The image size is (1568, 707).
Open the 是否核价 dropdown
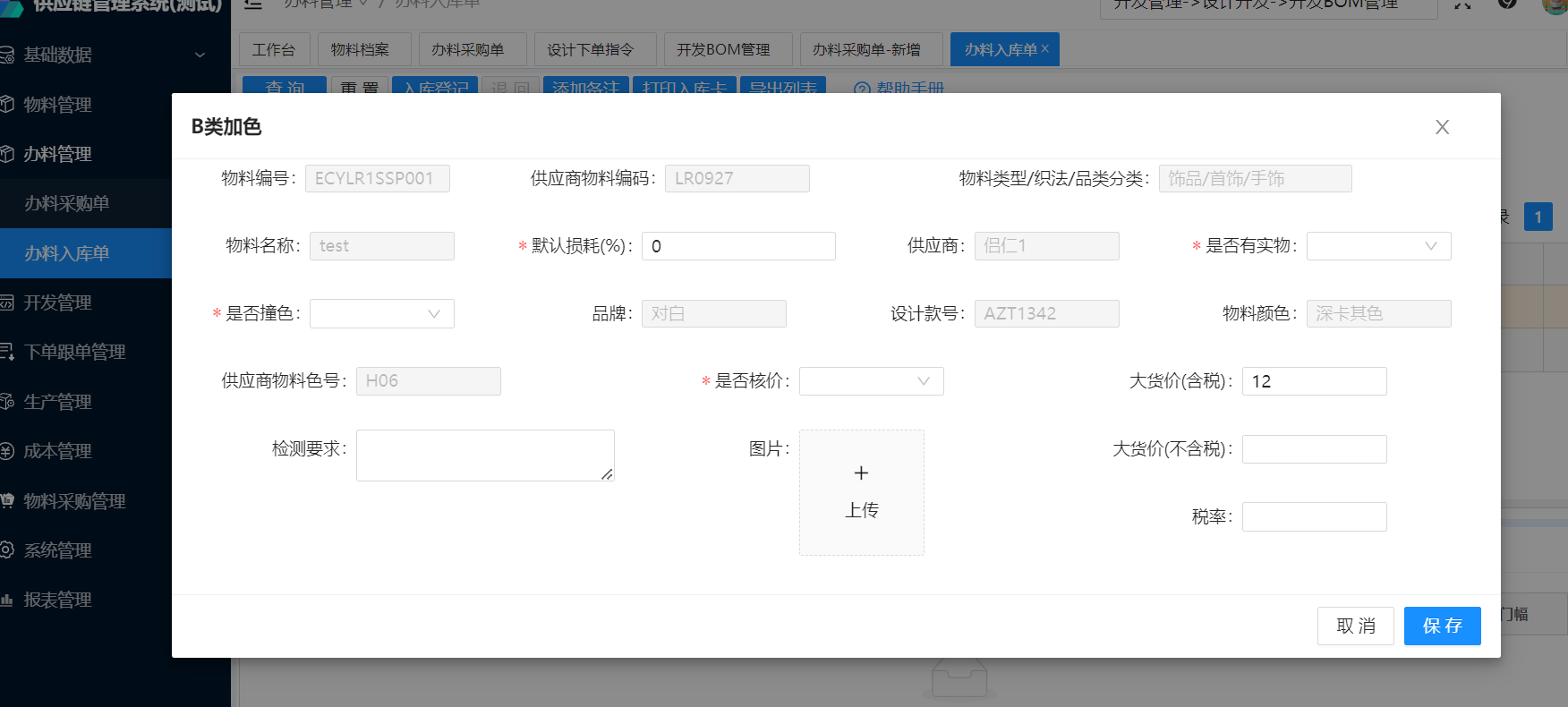[871, 381]
